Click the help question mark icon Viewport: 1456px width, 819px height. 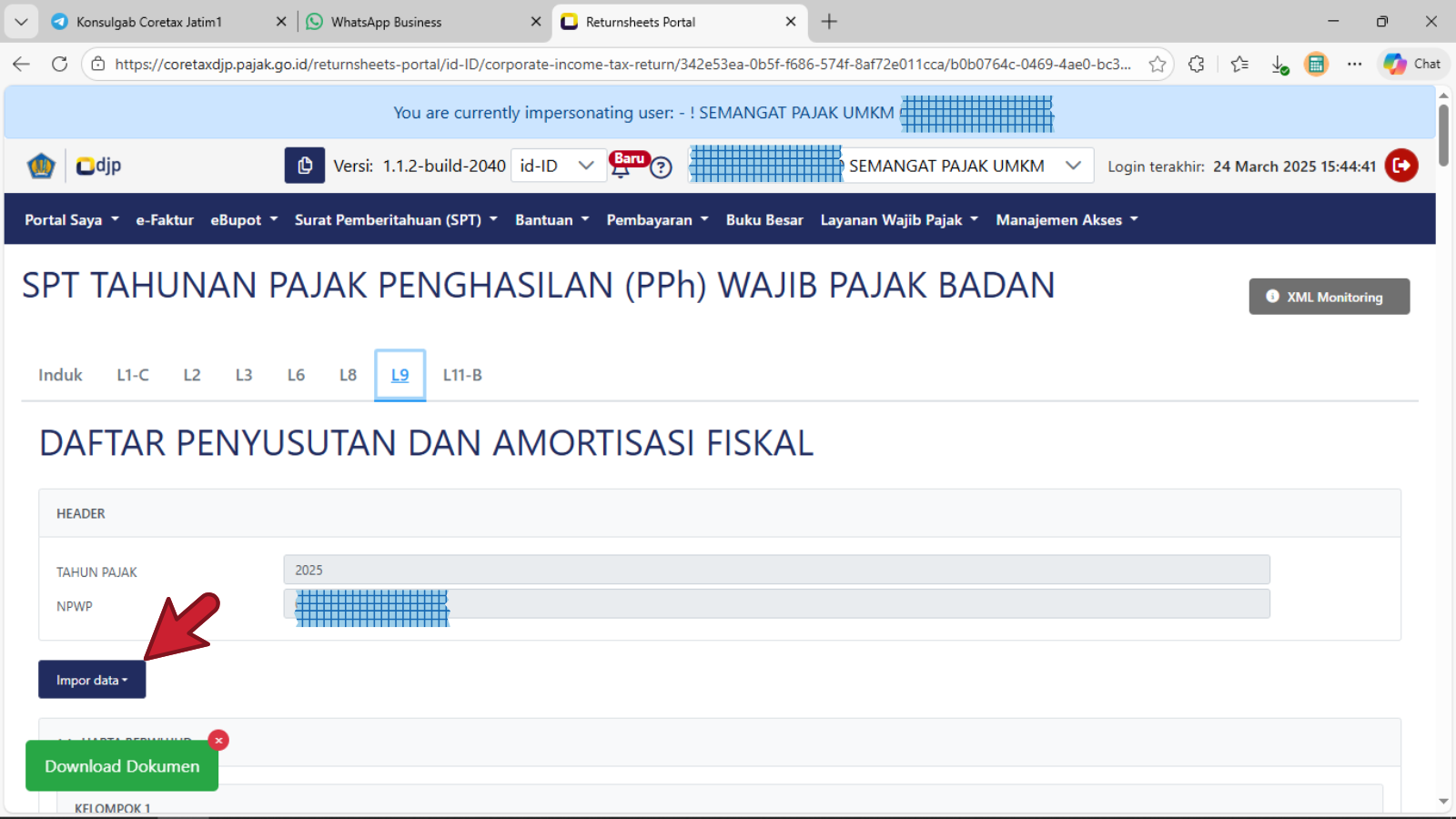661,167
